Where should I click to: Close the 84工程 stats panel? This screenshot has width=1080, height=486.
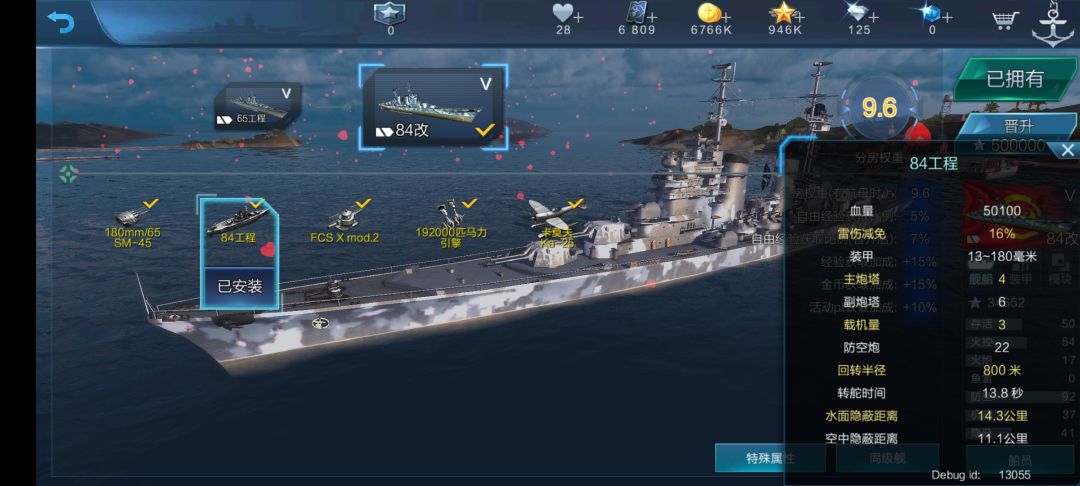1067,150
